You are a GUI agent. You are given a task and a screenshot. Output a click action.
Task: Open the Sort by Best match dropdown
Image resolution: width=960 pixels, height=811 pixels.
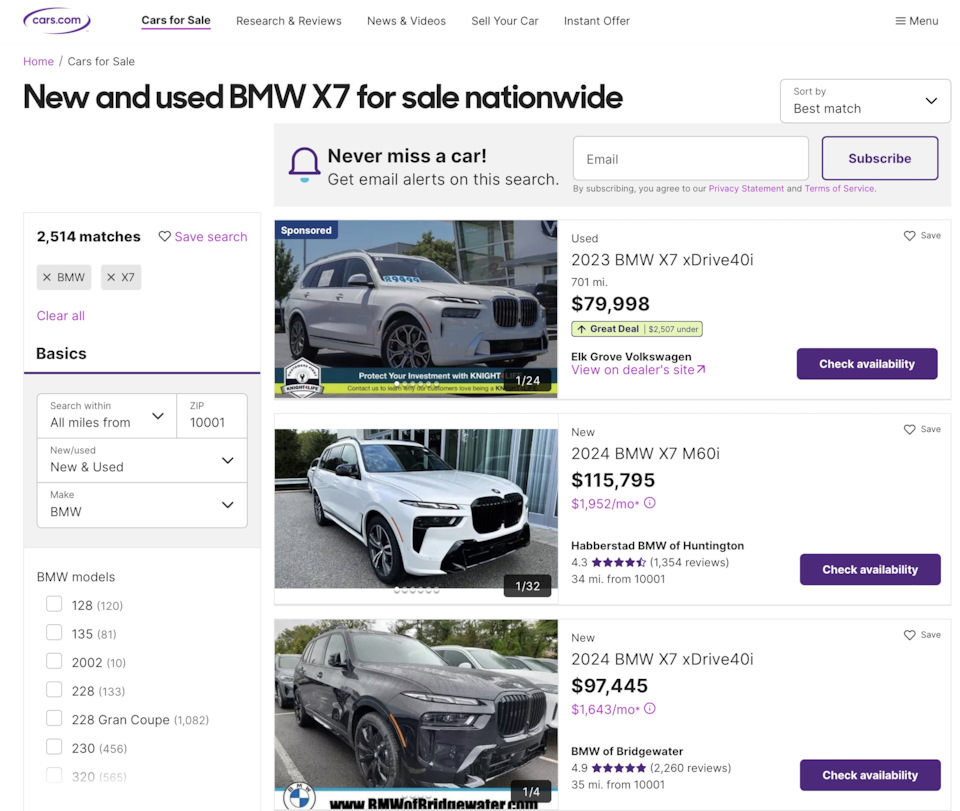pos(865,101)
